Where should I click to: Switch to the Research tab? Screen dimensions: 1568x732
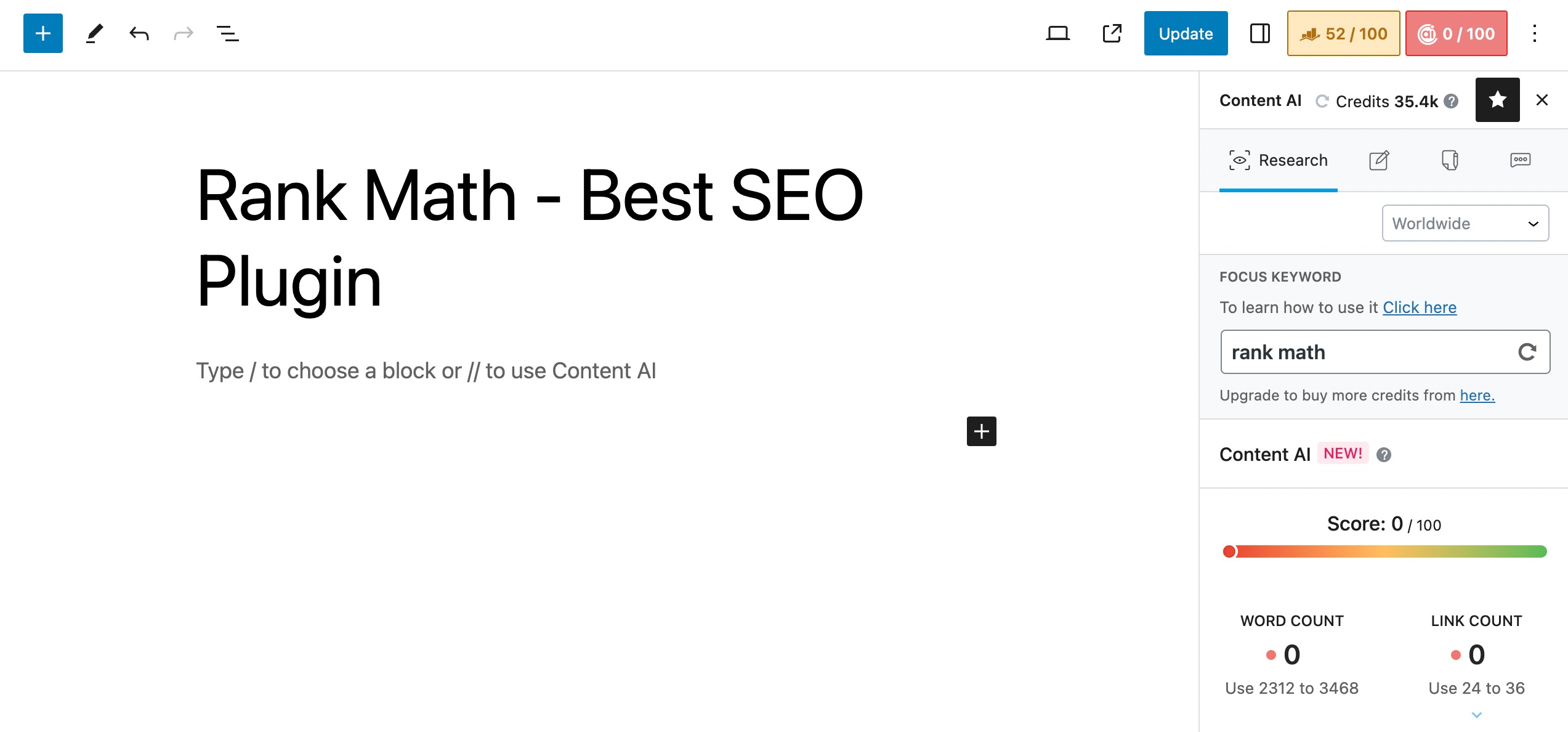(1278, 160)
